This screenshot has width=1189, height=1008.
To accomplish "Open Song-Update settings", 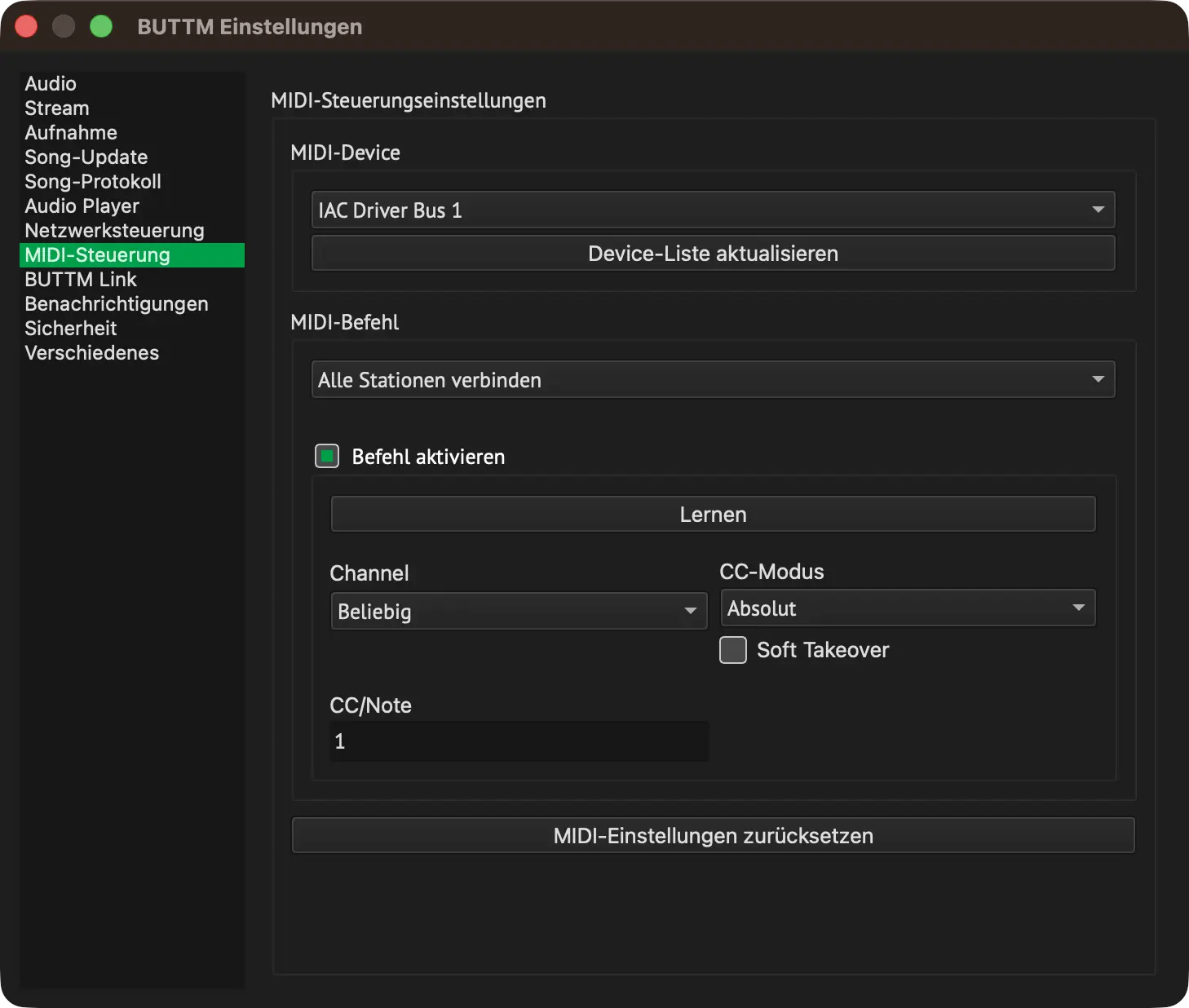I will click(x=131, y=157).
